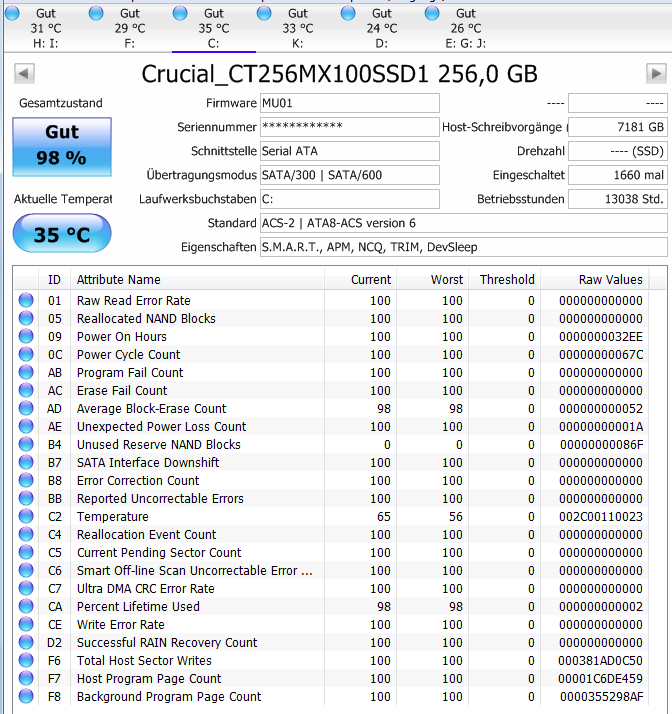The height and width of the screenshot is (714, 672).
Task: Click status icon of Raw Read Error Rate
Action: [26, 300]
